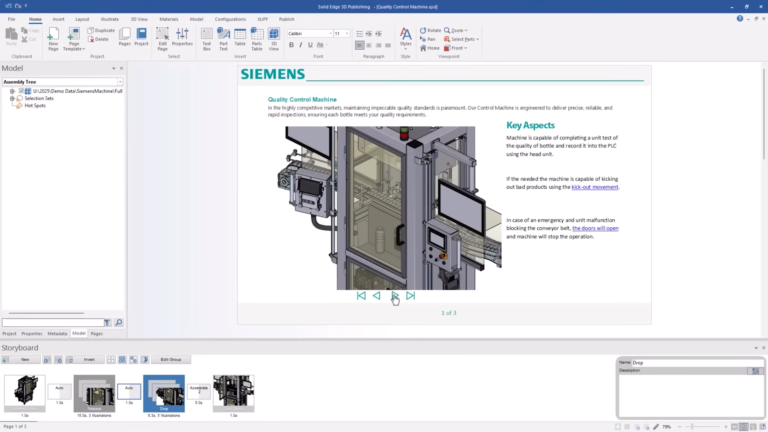
Task: Open Properties in the Select group
Action: pyautogui.click(x=182, y=37)
